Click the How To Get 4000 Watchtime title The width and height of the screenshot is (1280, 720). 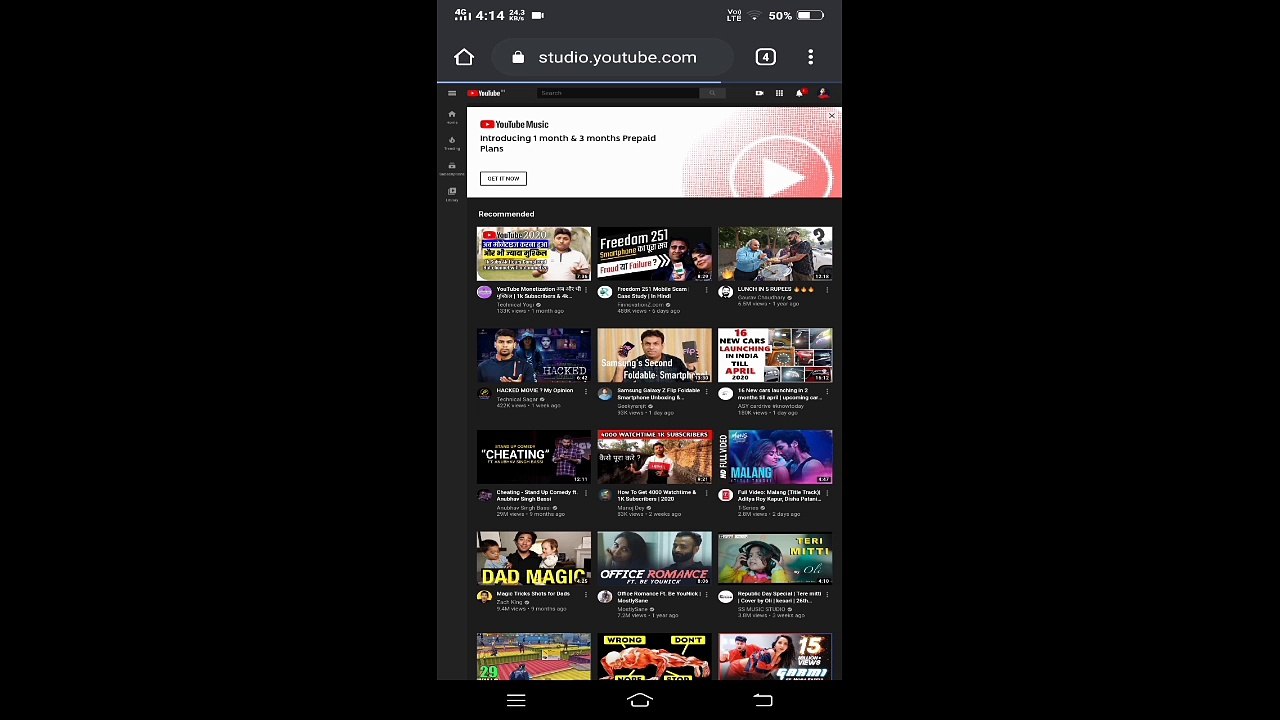[x=656, y=495]
